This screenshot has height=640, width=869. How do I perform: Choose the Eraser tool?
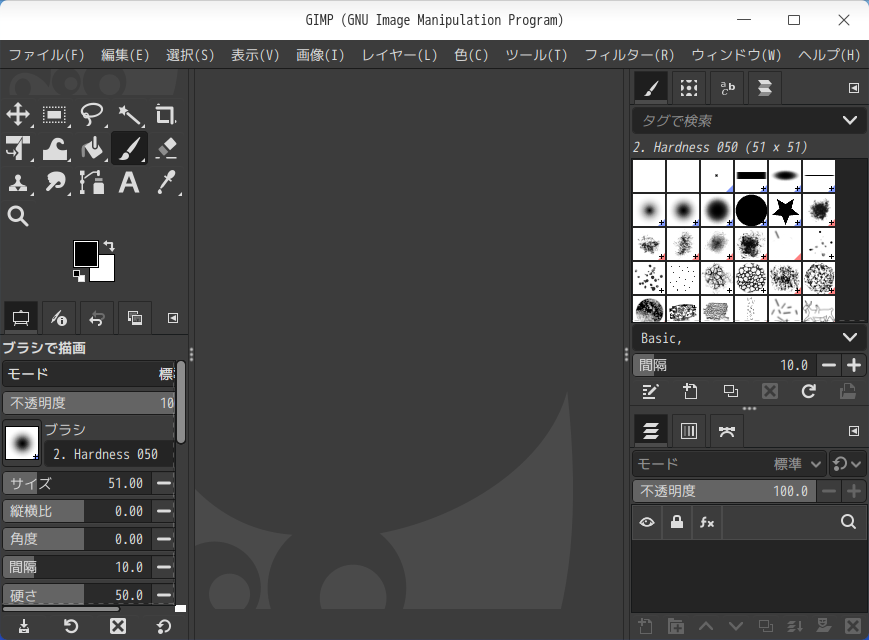165,149
